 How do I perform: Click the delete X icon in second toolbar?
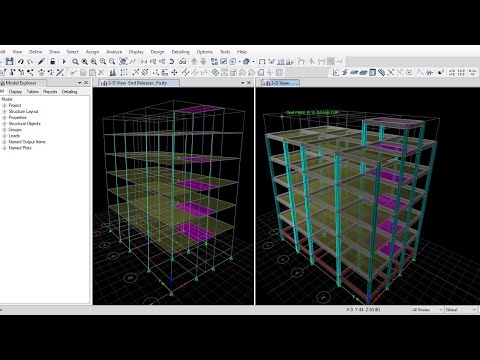101,72
